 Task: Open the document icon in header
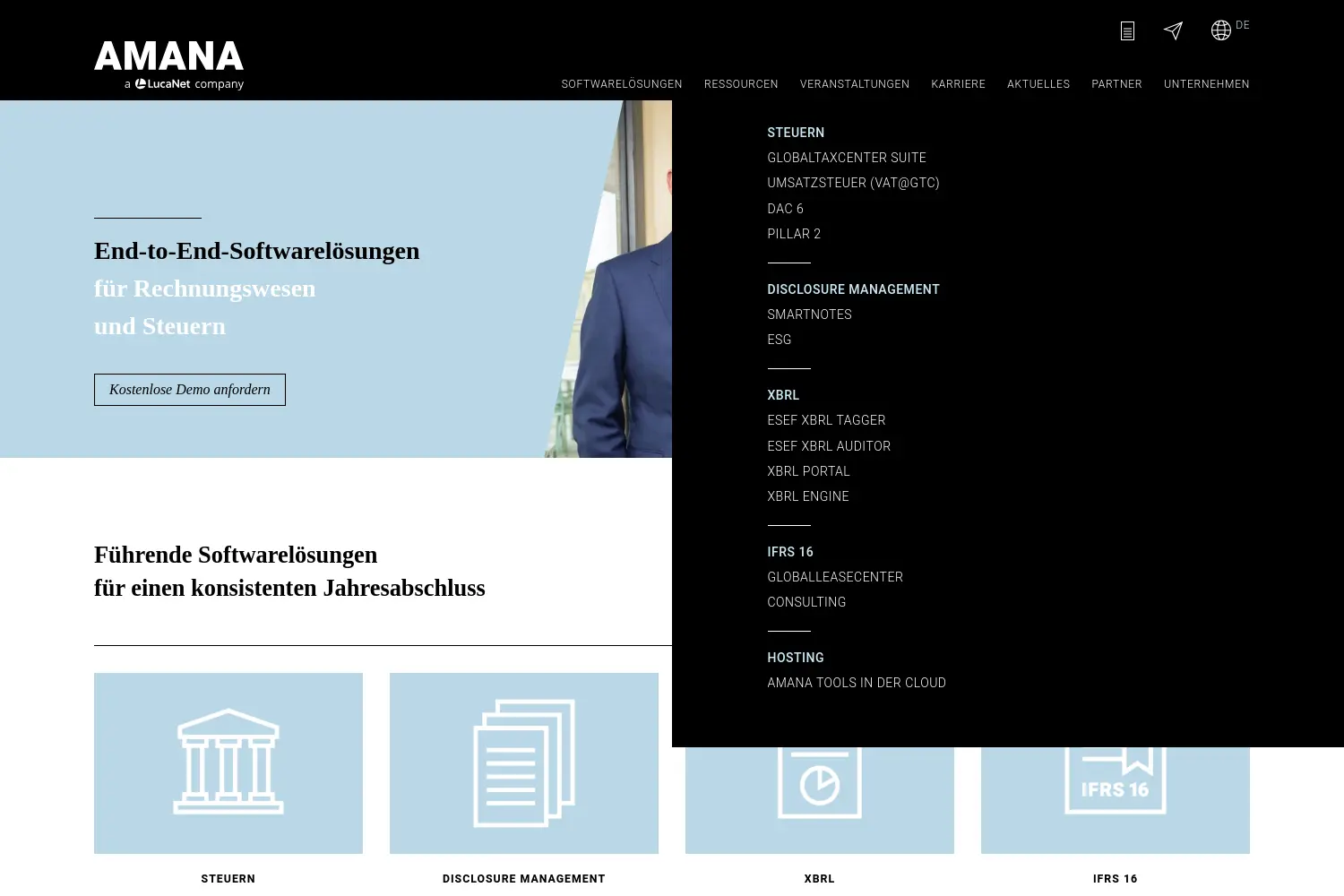point(1127,31)
